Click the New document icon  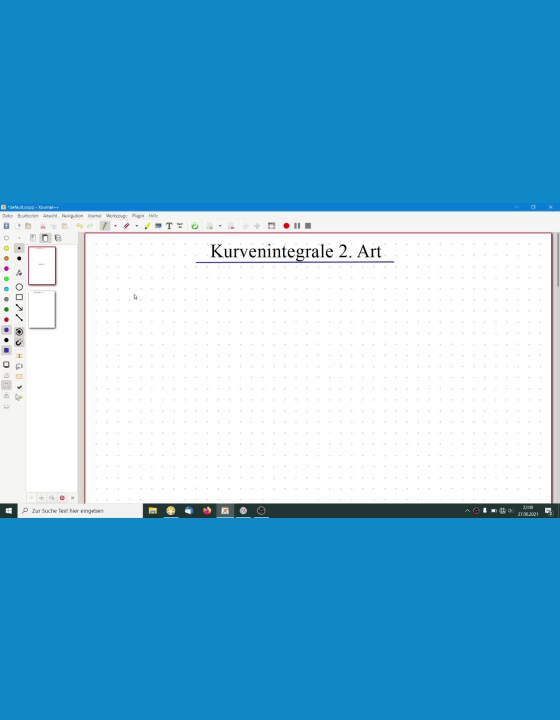(x=18, y=225)
